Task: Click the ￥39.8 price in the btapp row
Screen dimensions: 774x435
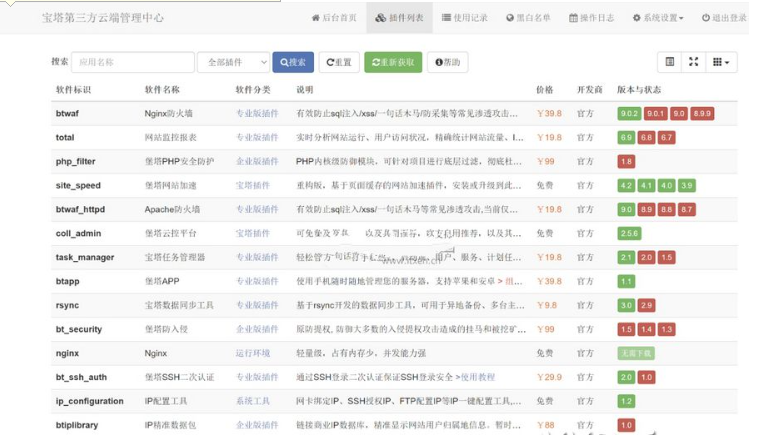Action: [x=549, y=281]
